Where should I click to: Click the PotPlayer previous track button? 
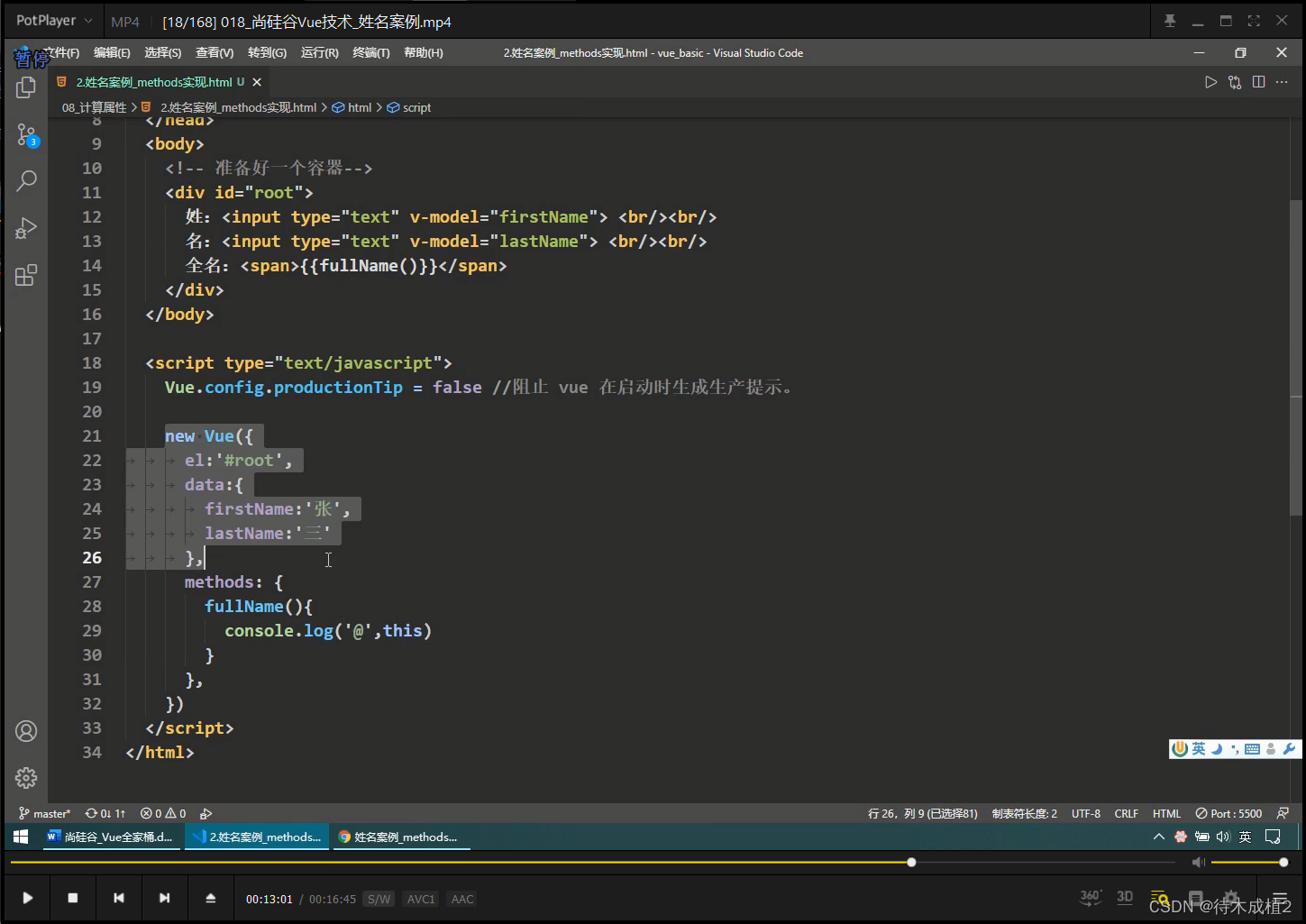tap(119, 898)
